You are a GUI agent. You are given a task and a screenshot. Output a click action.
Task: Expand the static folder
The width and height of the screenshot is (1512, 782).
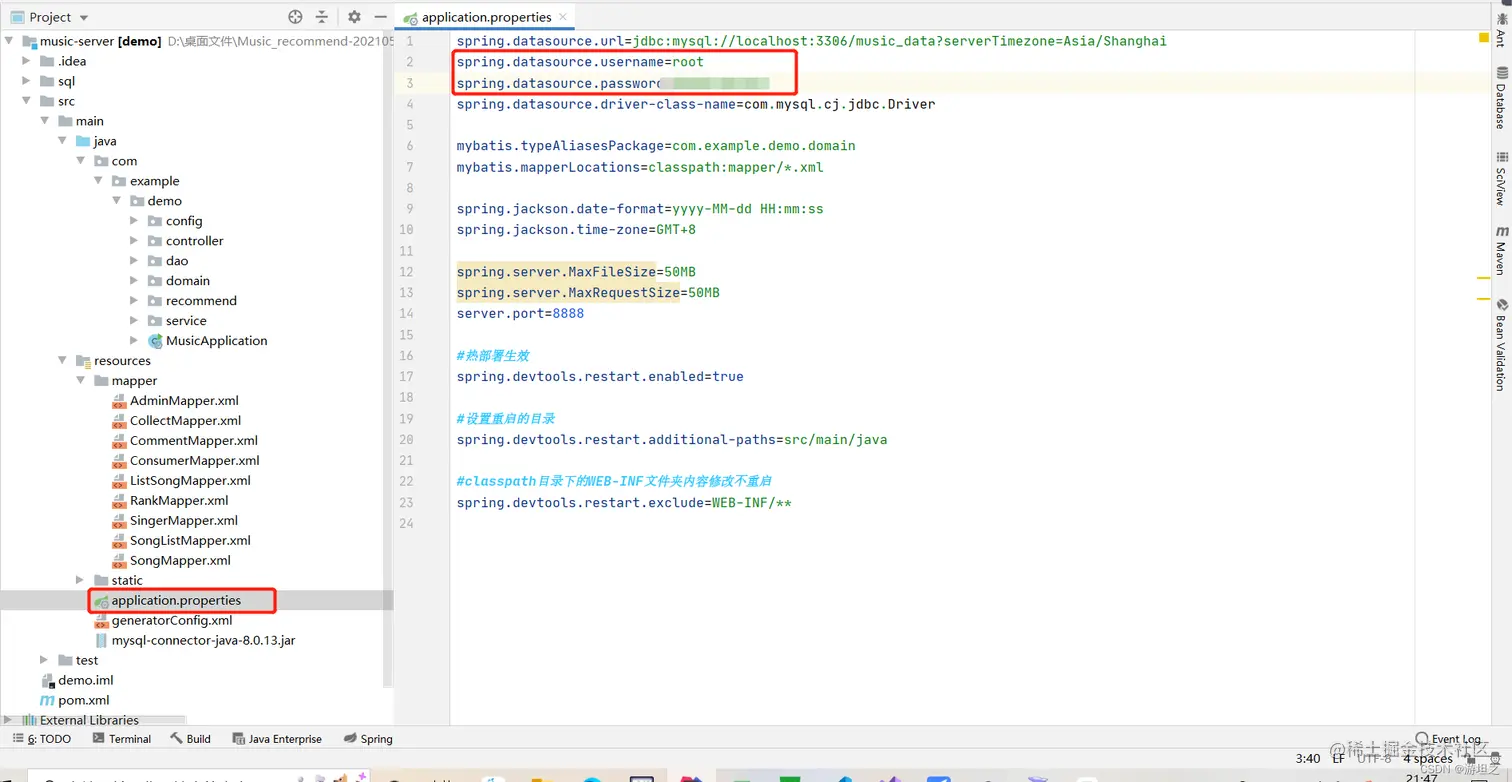(81, 580)
